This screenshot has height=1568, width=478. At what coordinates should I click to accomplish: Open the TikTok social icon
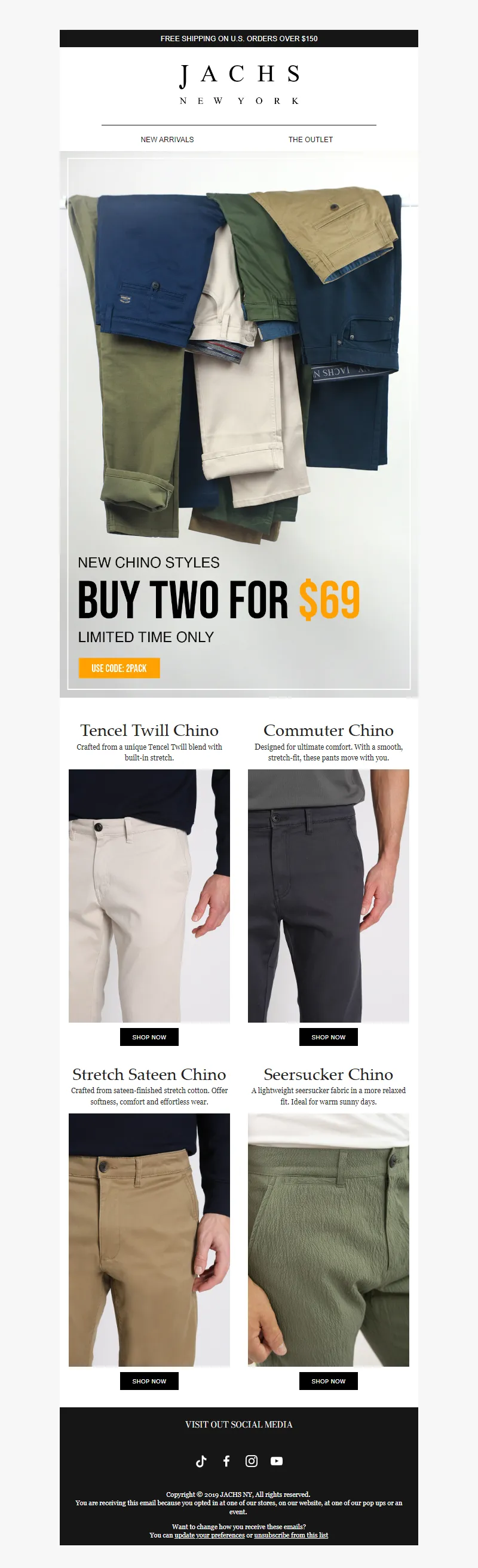click(x=201, y=1461)
